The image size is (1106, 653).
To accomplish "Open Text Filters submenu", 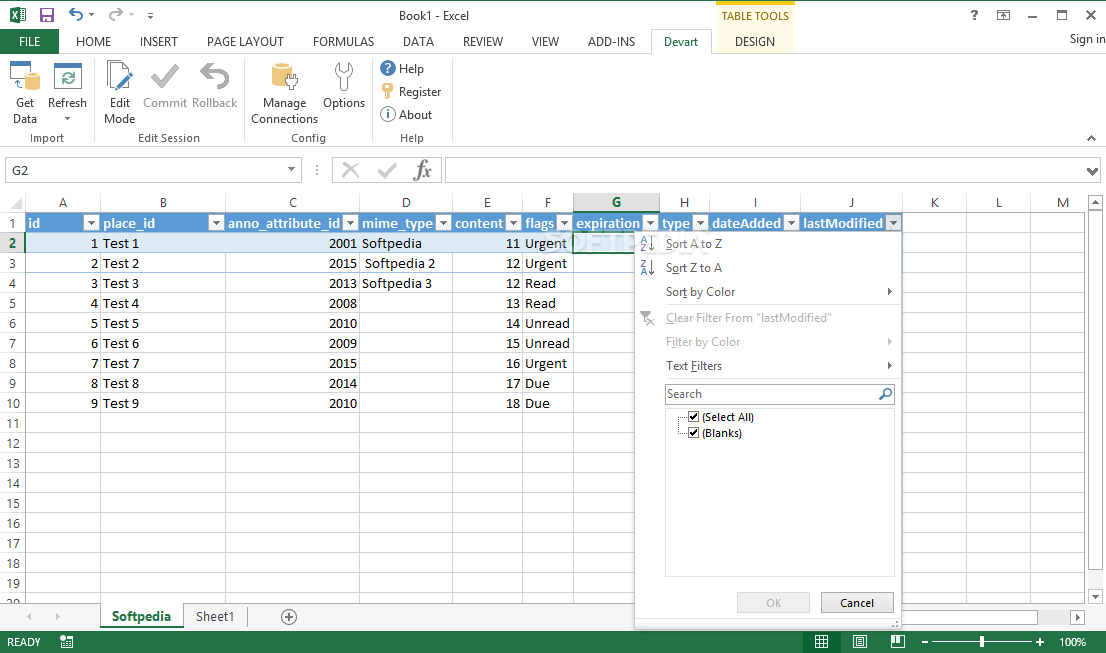I will coord(769,365).
